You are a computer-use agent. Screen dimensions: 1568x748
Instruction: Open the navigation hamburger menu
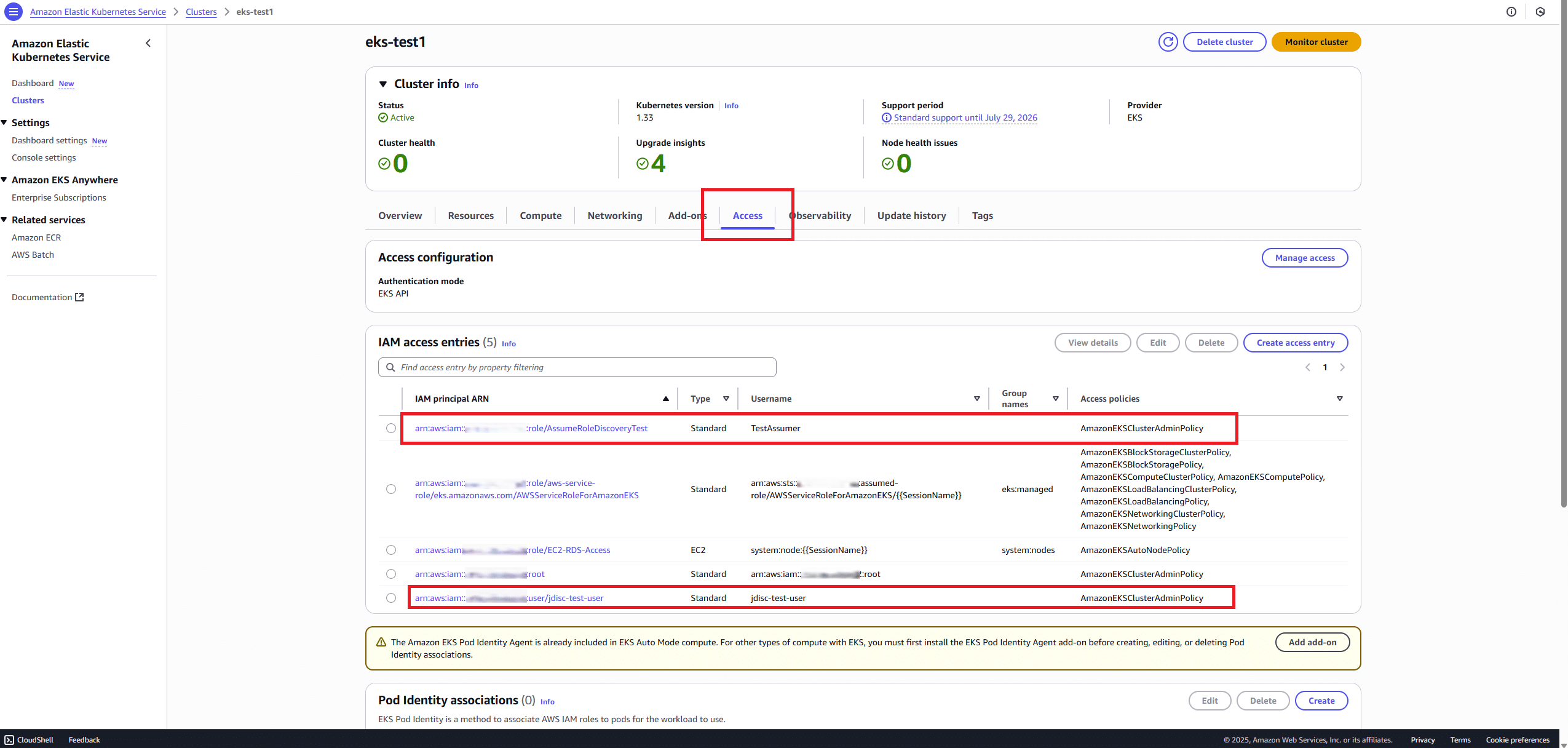pyautogui.click(x=13, y=12)
